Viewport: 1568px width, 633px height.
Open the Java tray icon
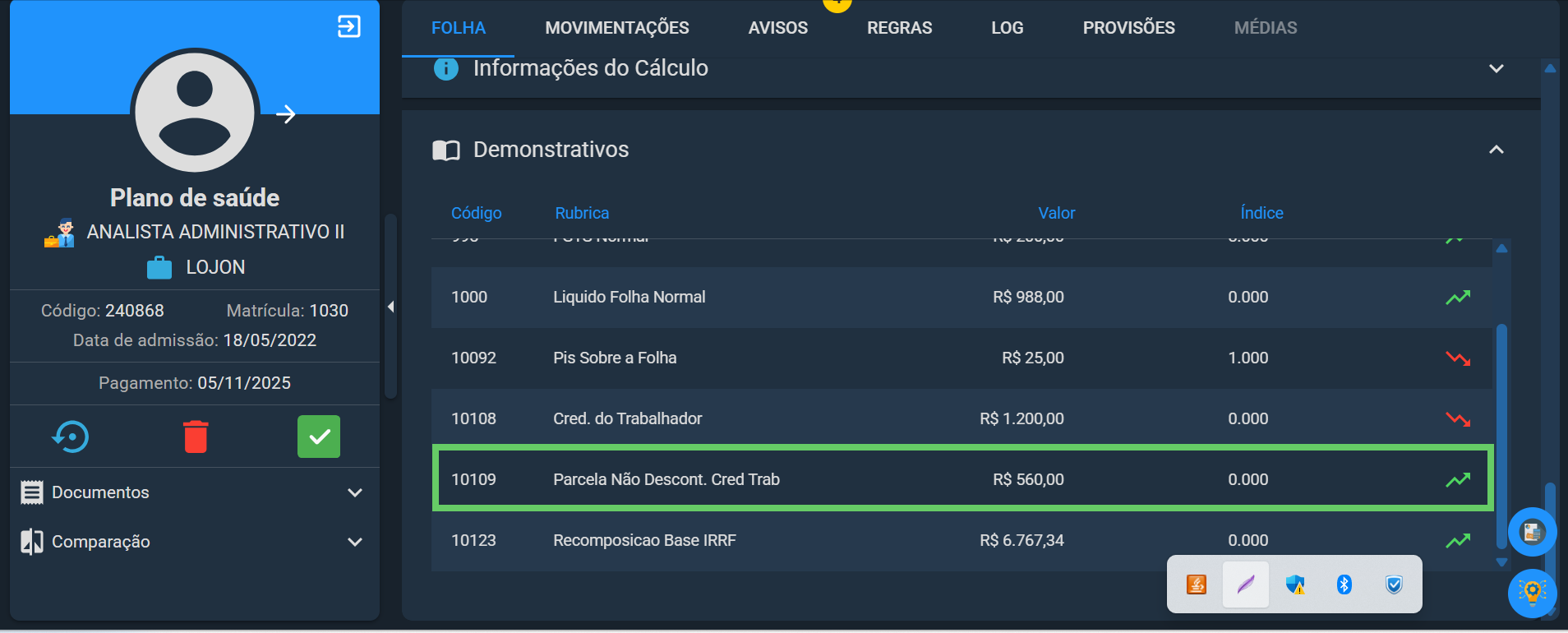1197,584
